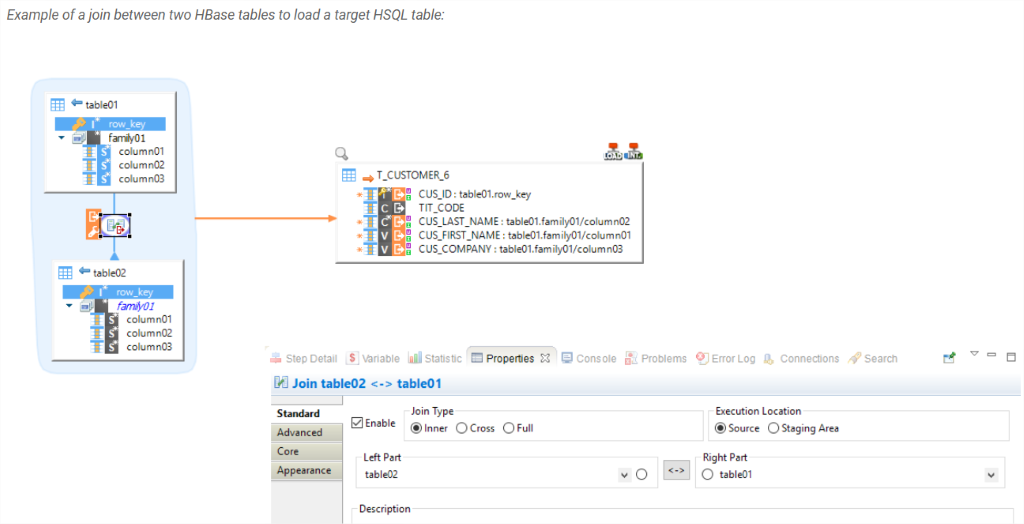This screenshot has width=1024, height=524.
Task: Collapse family01 in table01
Action: pos(61,138)
